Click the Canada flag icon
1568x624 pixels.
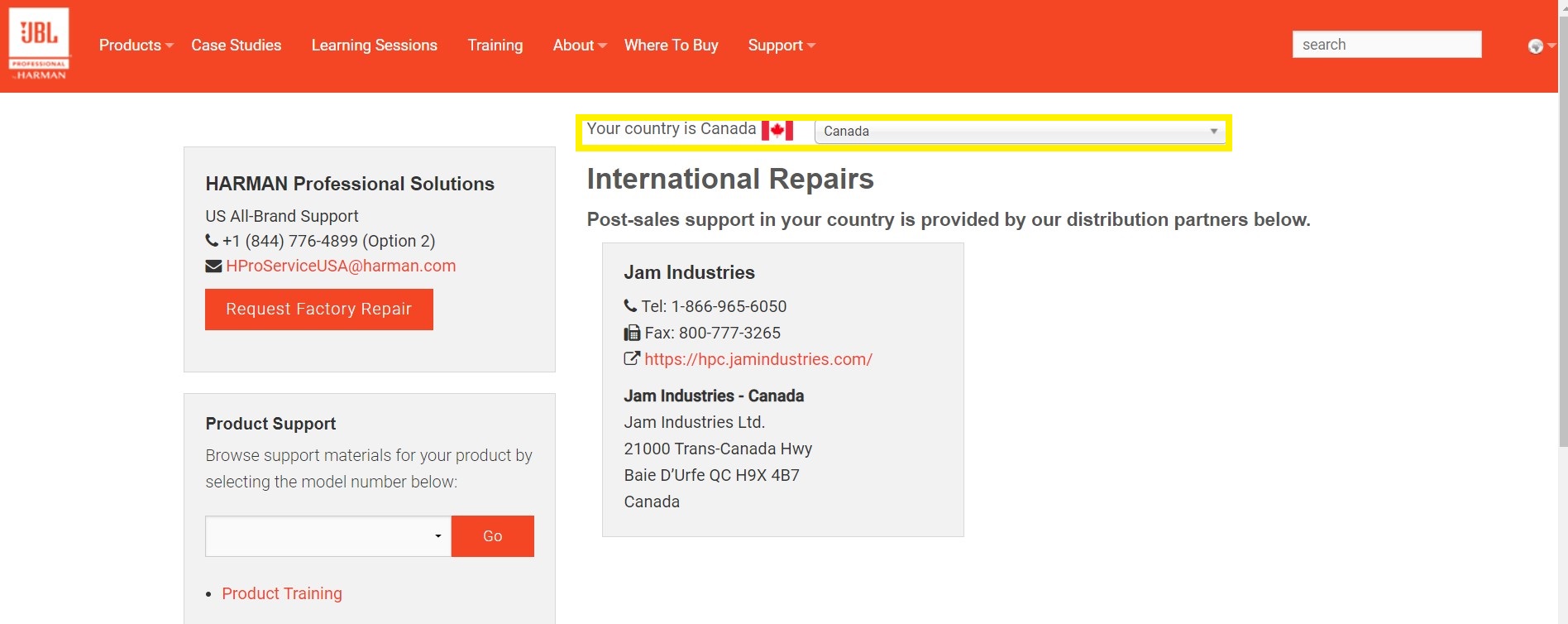[x=777, y=130]
